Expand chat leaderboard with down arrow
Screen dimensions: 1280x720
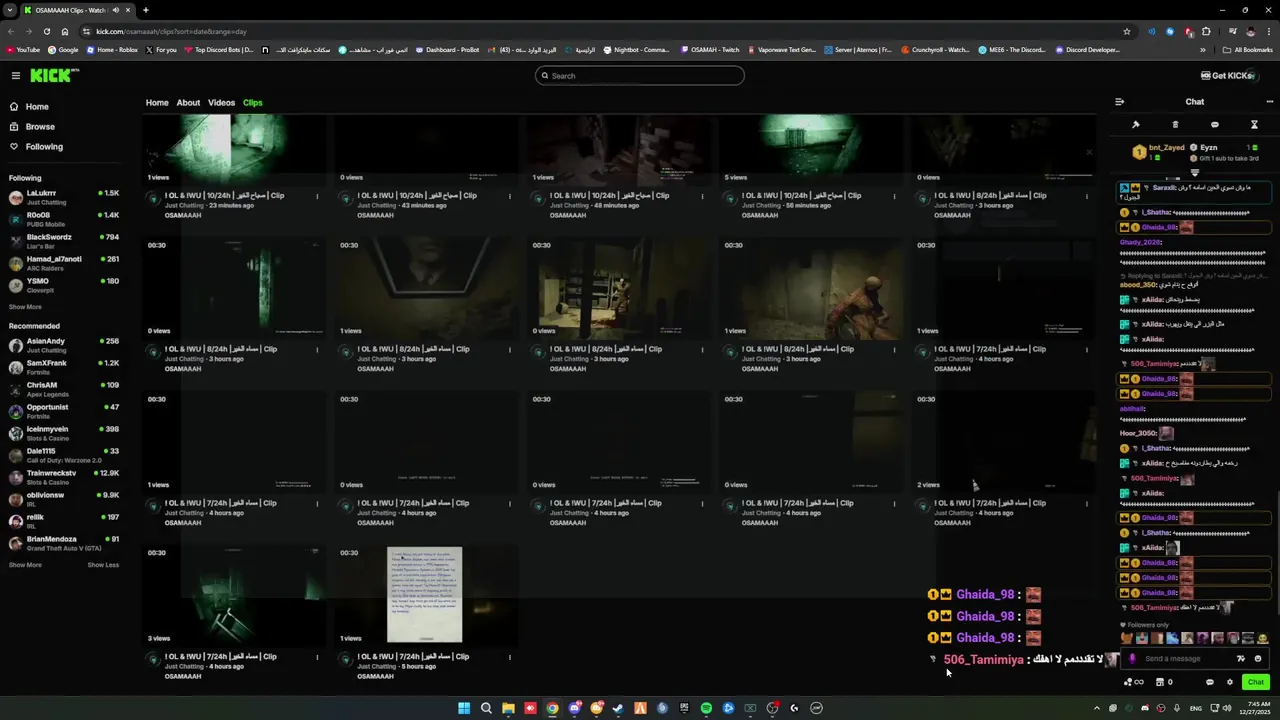click(1194, 173)
